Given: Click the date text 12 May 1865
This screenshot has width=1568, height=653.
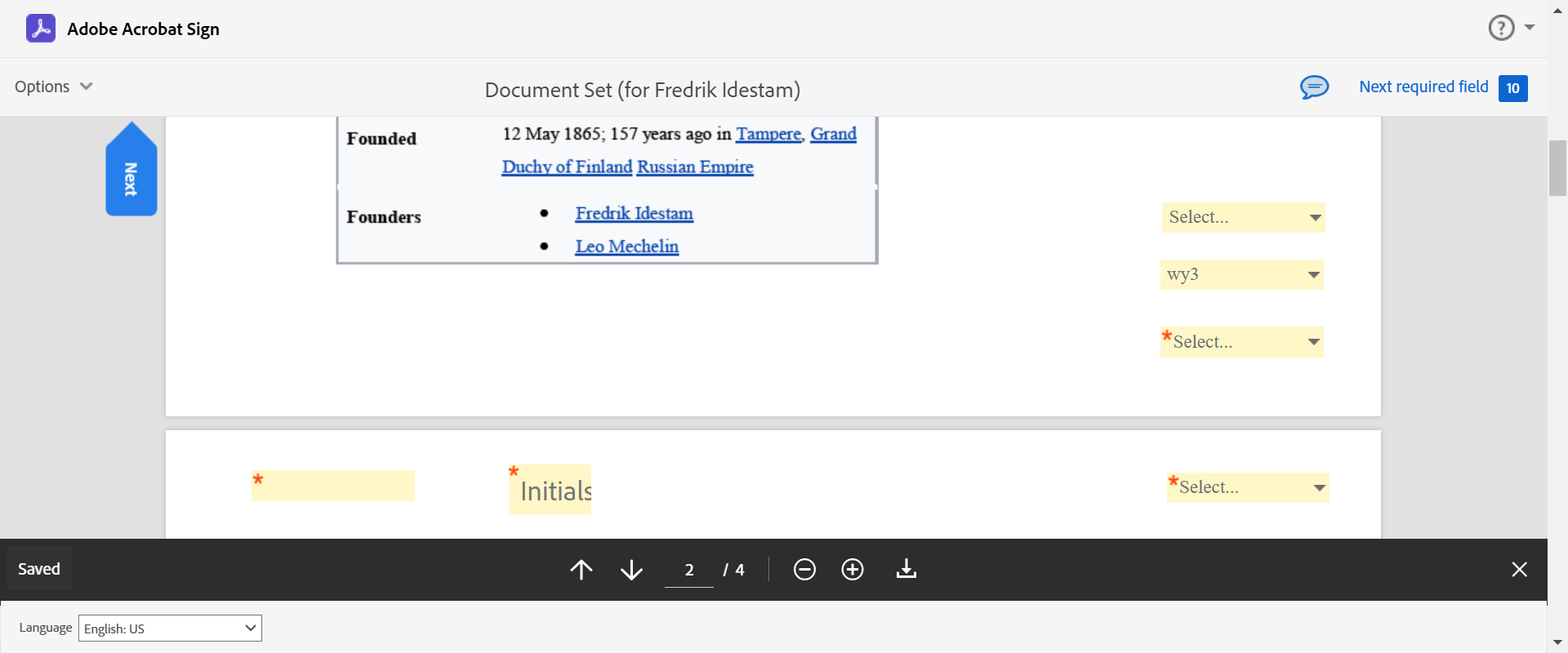Looking at the screenshot, I should click(x=551, y=134).
